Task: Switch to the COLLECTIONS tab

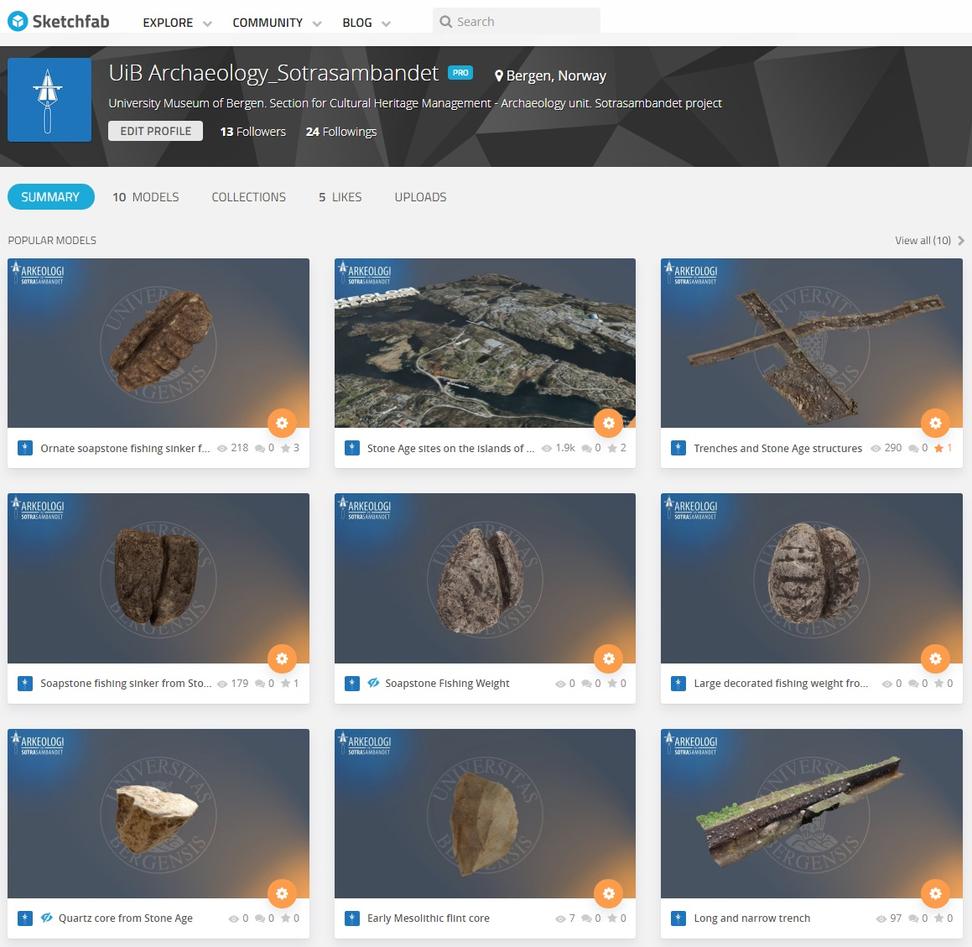Action: pos(248,197)
